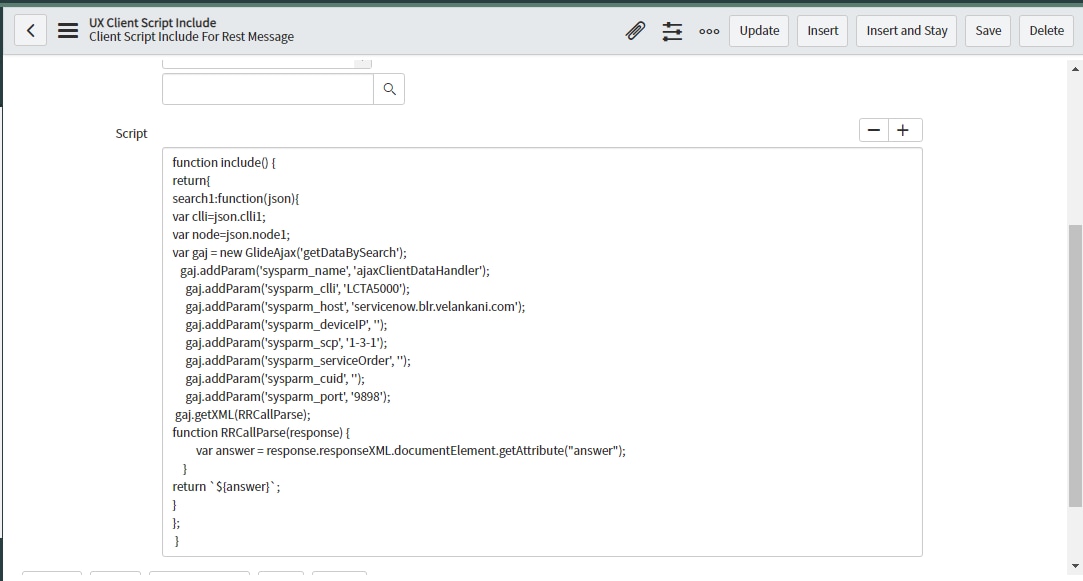Screen dimensions: 1083x581
Task: Shrink script editor with minus button
Action: point(874,130)
